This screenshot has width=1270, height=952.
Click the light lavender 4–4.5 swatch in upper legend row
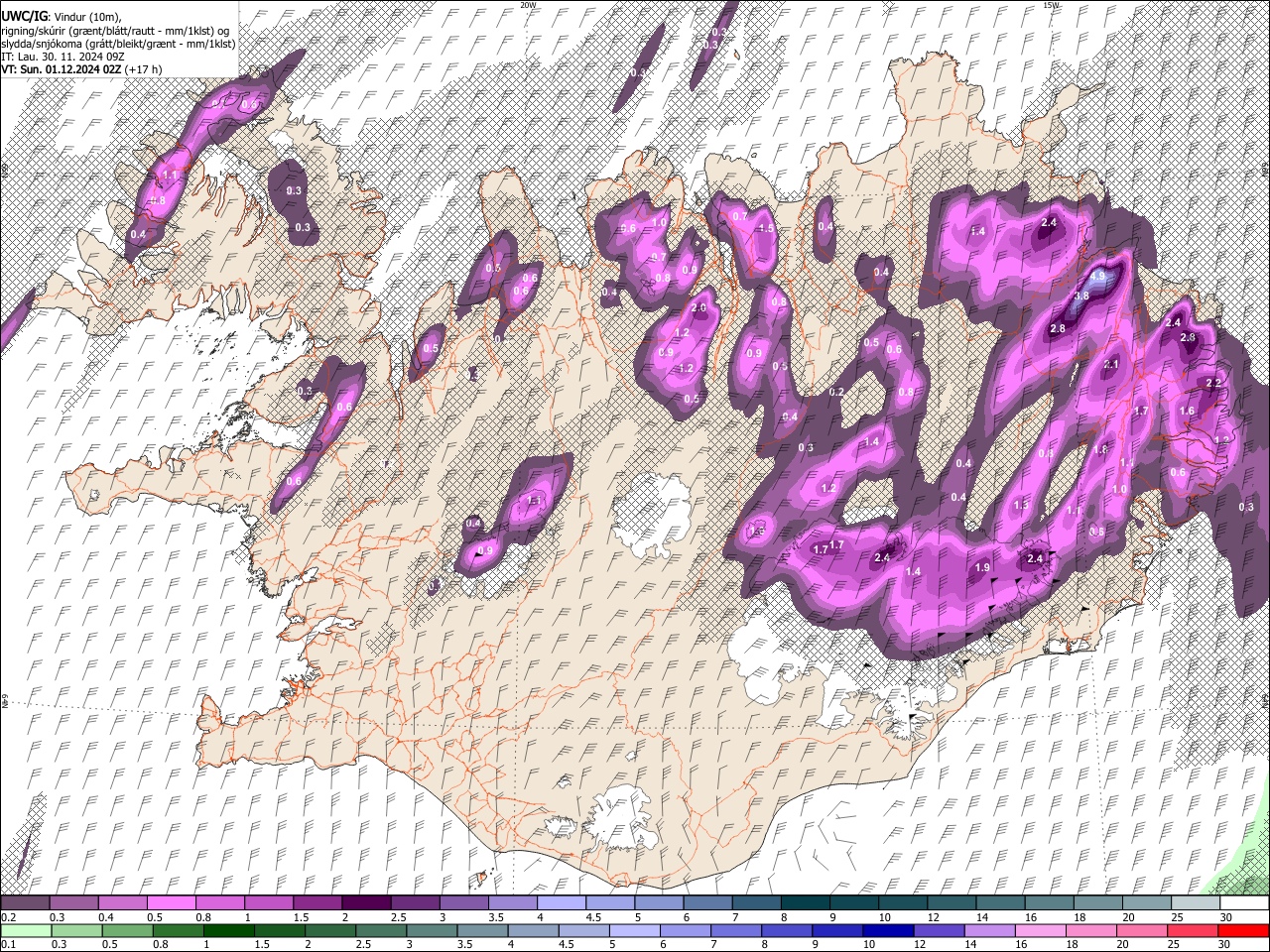[560, 903]
